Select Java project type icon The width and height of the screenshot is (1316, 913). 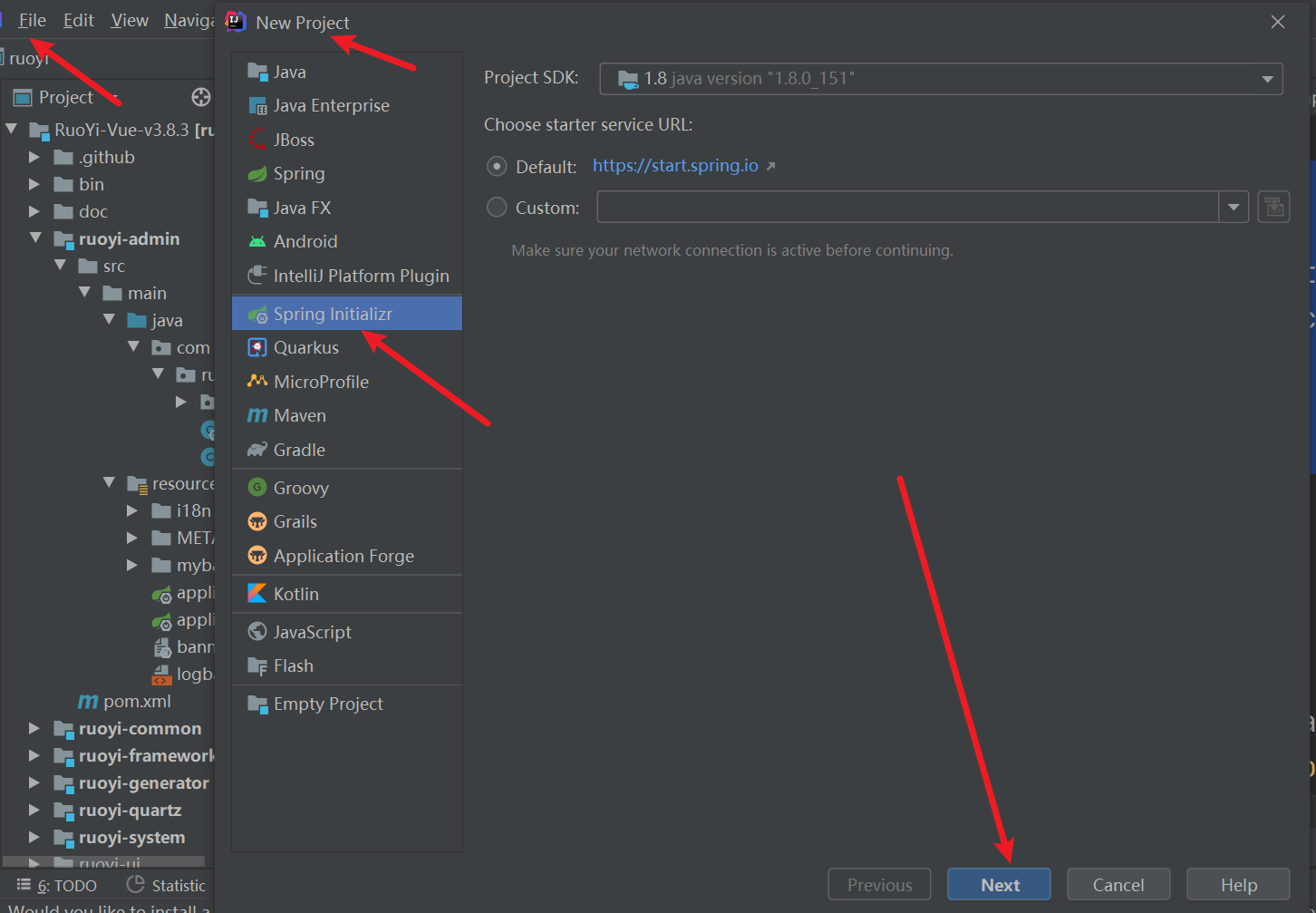click(x=257, y=72)
